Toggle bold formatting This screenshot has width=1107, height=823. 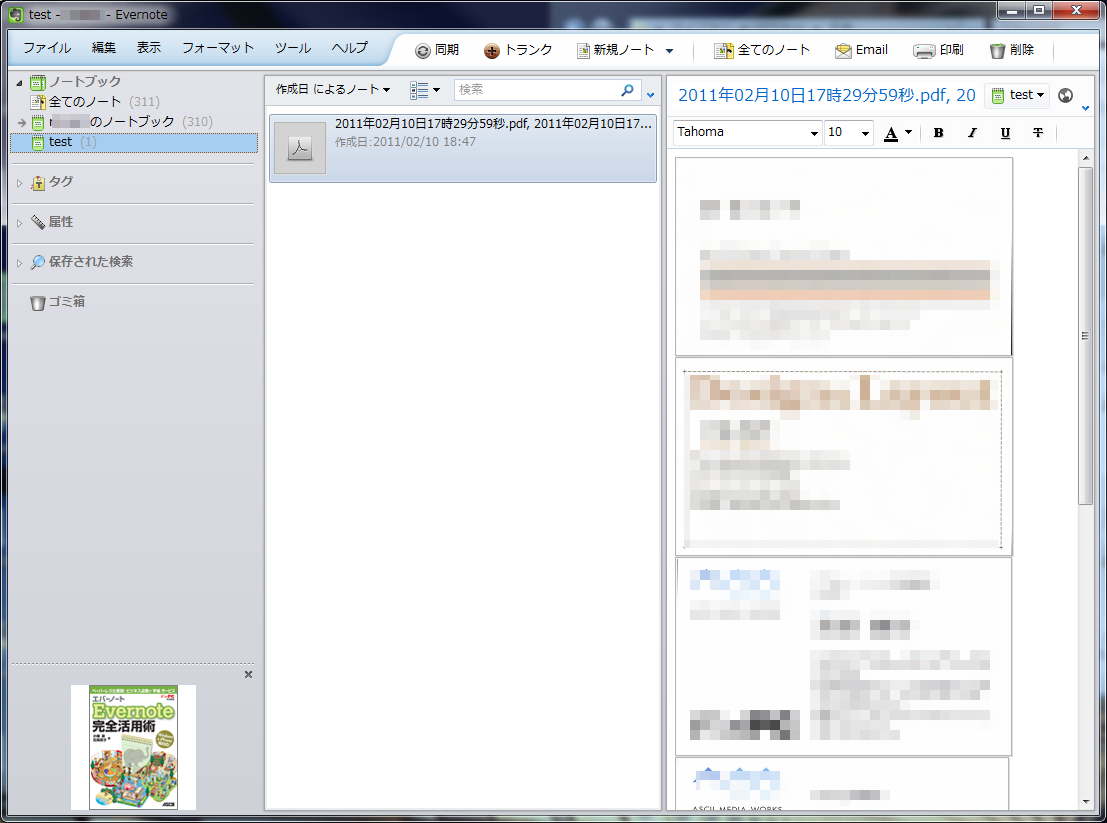938,133
